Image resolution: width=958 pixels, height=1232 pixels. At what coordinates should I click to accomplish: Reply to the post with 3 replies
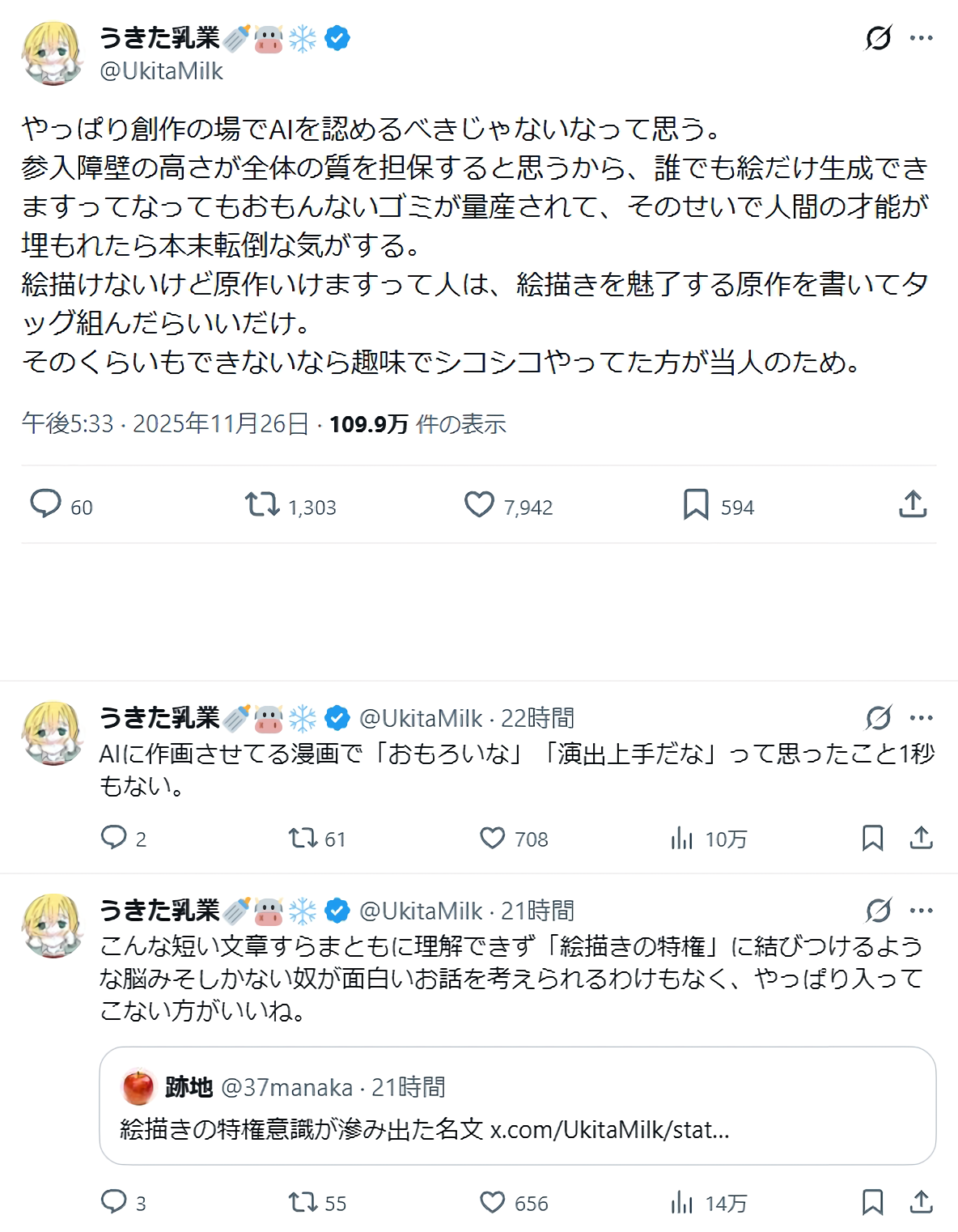click(x=113, y=1202)
